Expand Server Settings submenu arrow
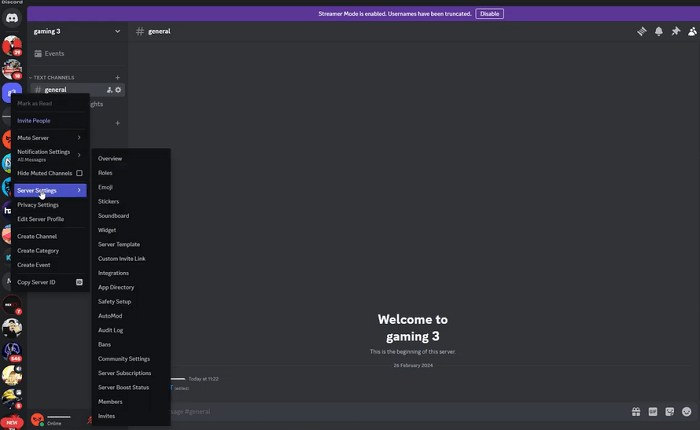The width and height of the screenshot is (700, 430). click(79, 190)
